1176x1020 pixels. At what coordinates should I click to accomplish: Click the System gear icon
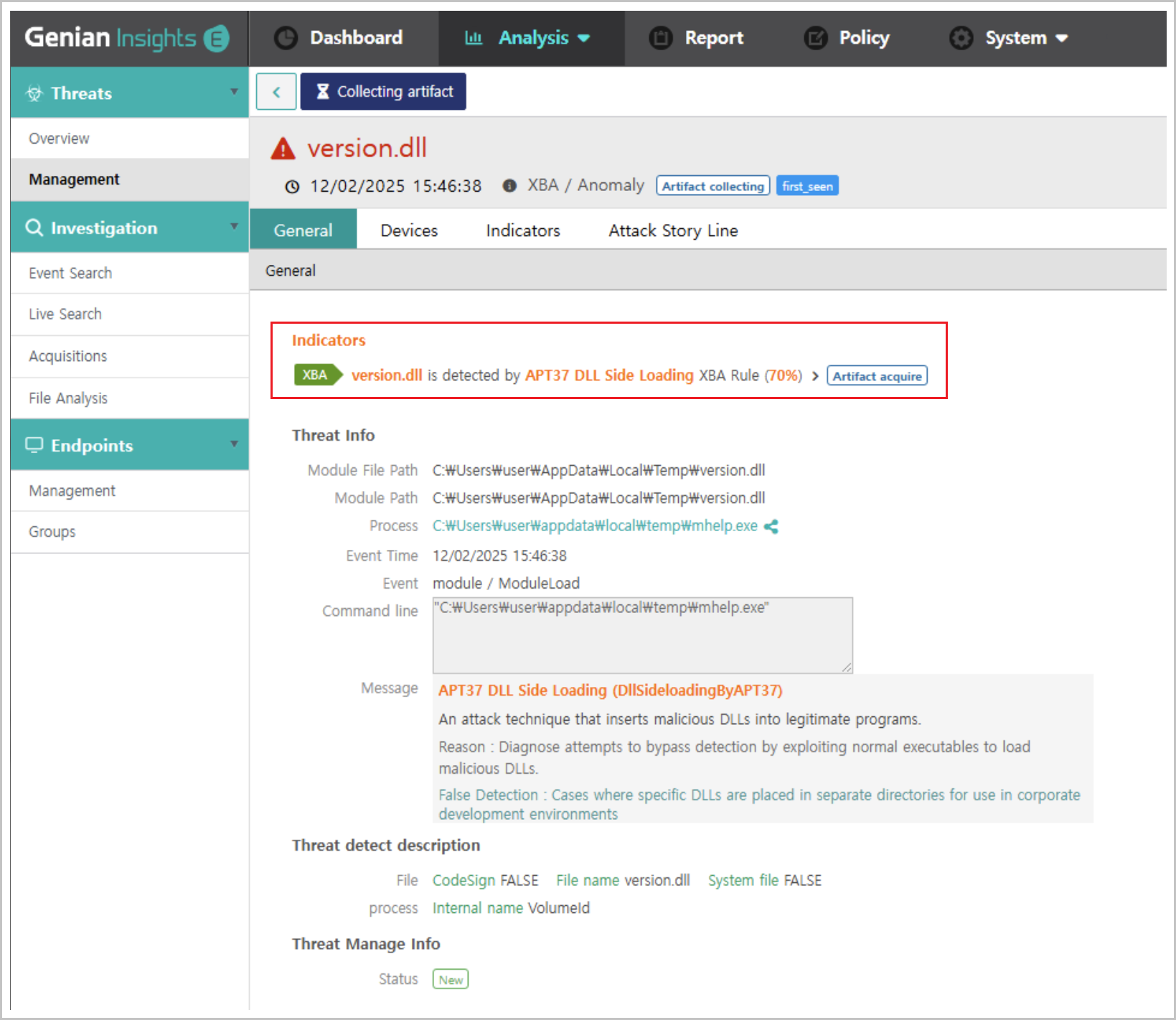(x=961, y=37)
